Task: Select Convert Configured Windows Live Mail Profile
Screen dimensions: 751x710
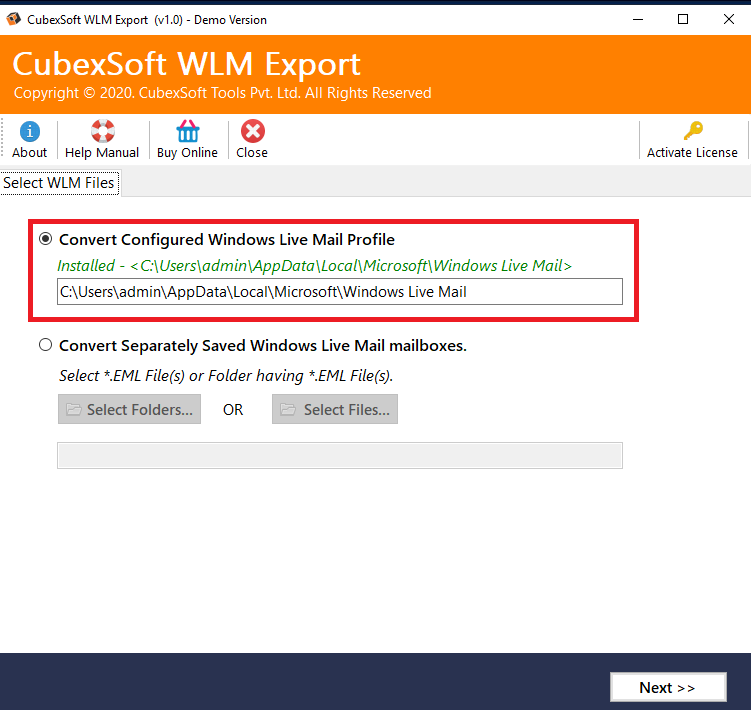Action: [x=45, y=240]
